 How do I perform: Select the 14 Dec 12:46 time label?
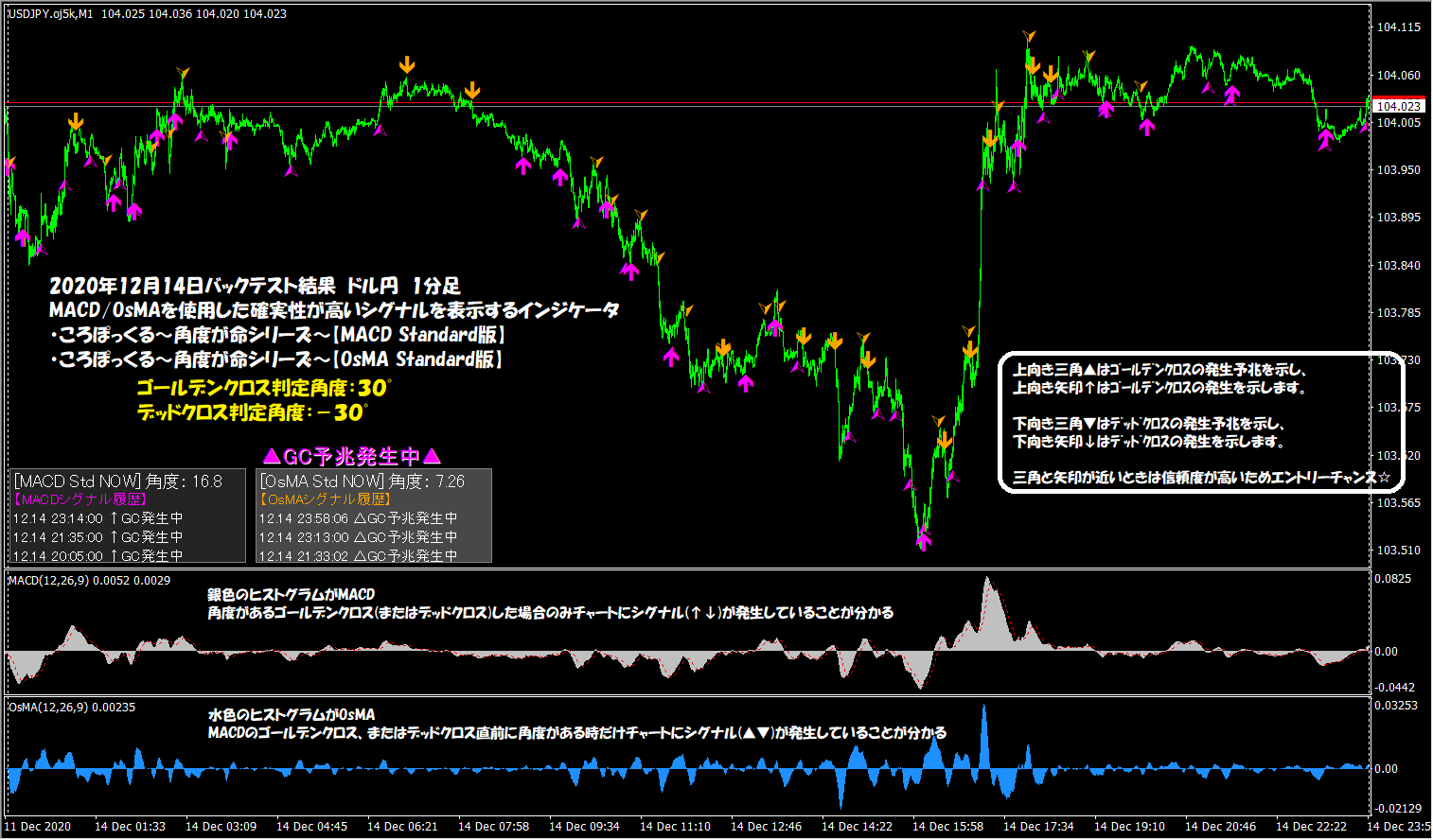pyautogui.click(x=766, y=827)
